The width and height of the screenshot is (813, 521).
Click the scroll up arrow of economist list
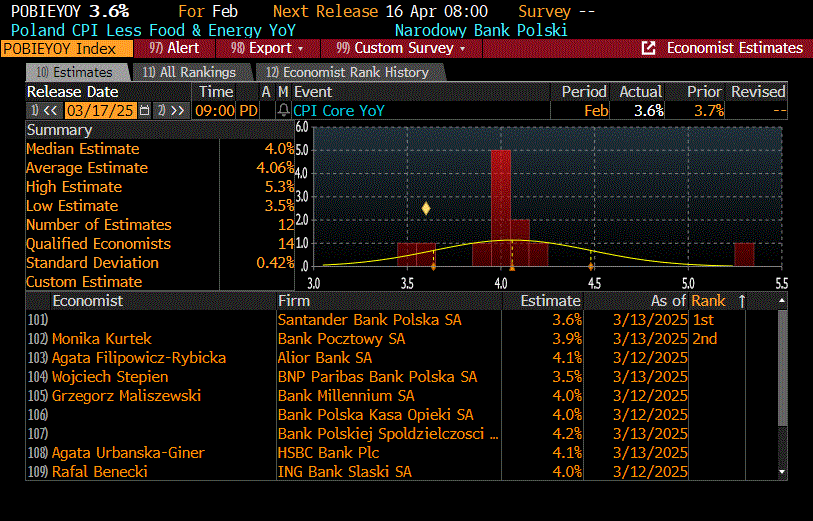pos(782,301)
